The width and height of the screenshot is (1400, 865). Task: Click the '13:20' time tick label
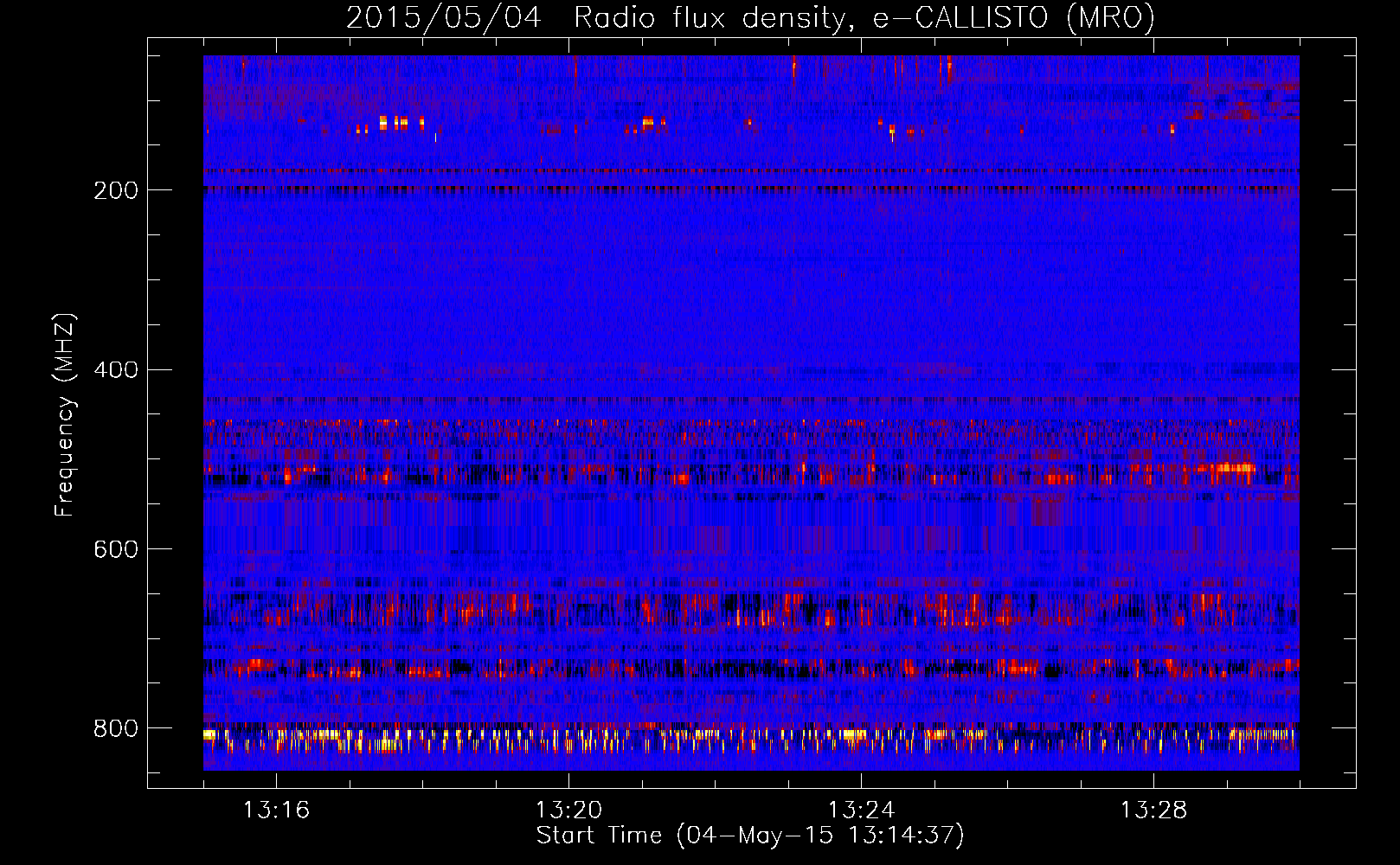(x=568, y=811)
